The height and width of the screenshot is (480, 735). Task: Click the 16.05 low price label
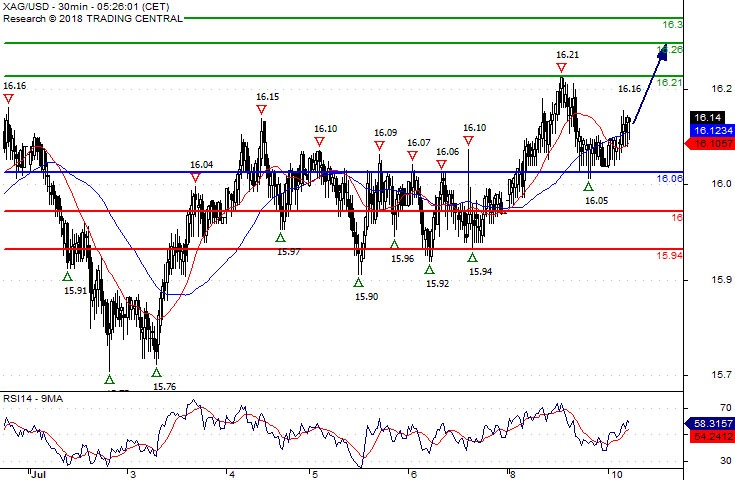click(x=596, y=201)
